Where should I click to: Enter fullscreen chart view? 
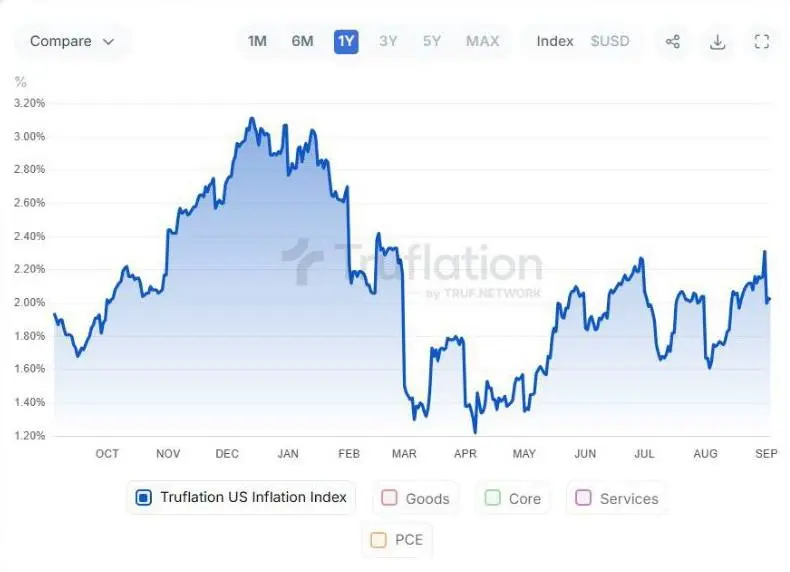[762, 41]
